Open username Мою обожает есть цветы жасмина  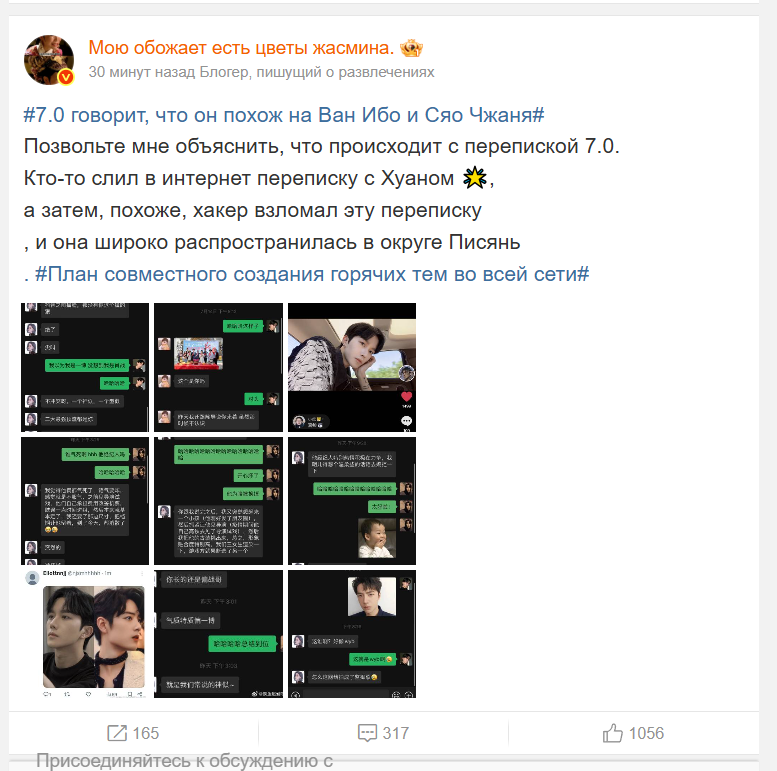click(241, 48)
